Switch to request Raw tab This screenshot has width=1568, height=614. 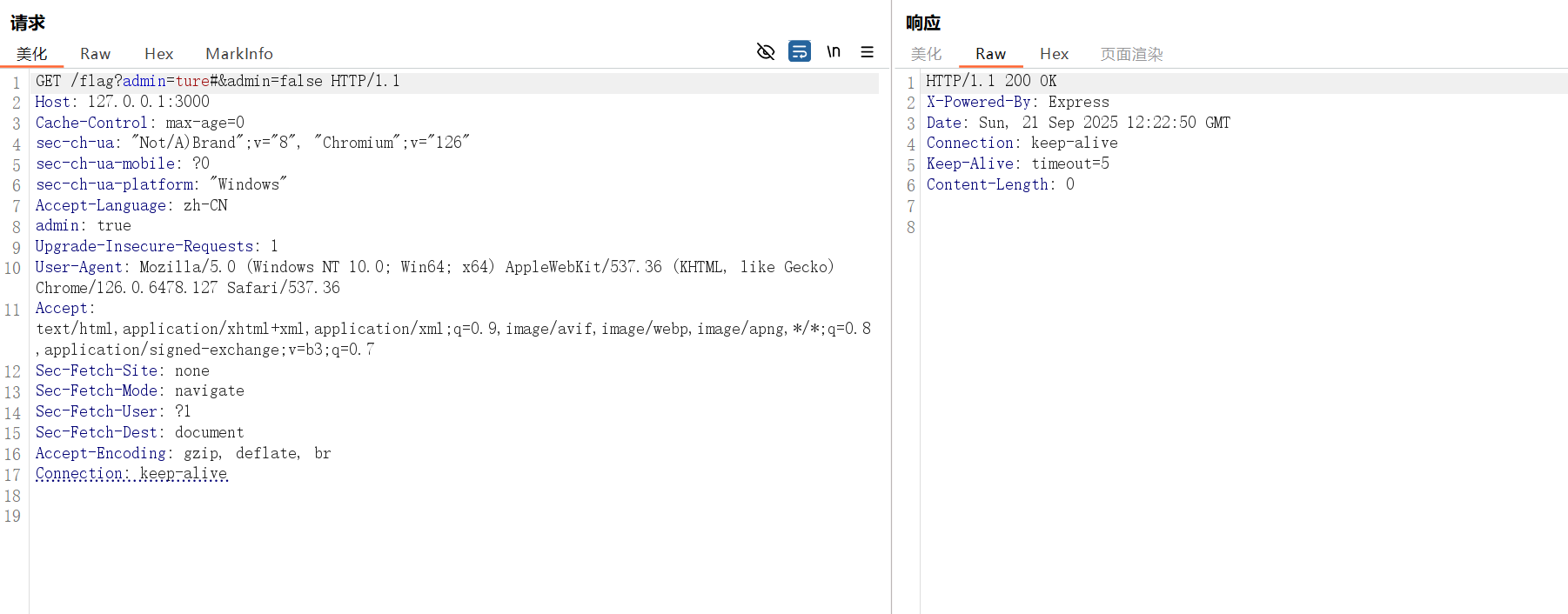point(95,54)
